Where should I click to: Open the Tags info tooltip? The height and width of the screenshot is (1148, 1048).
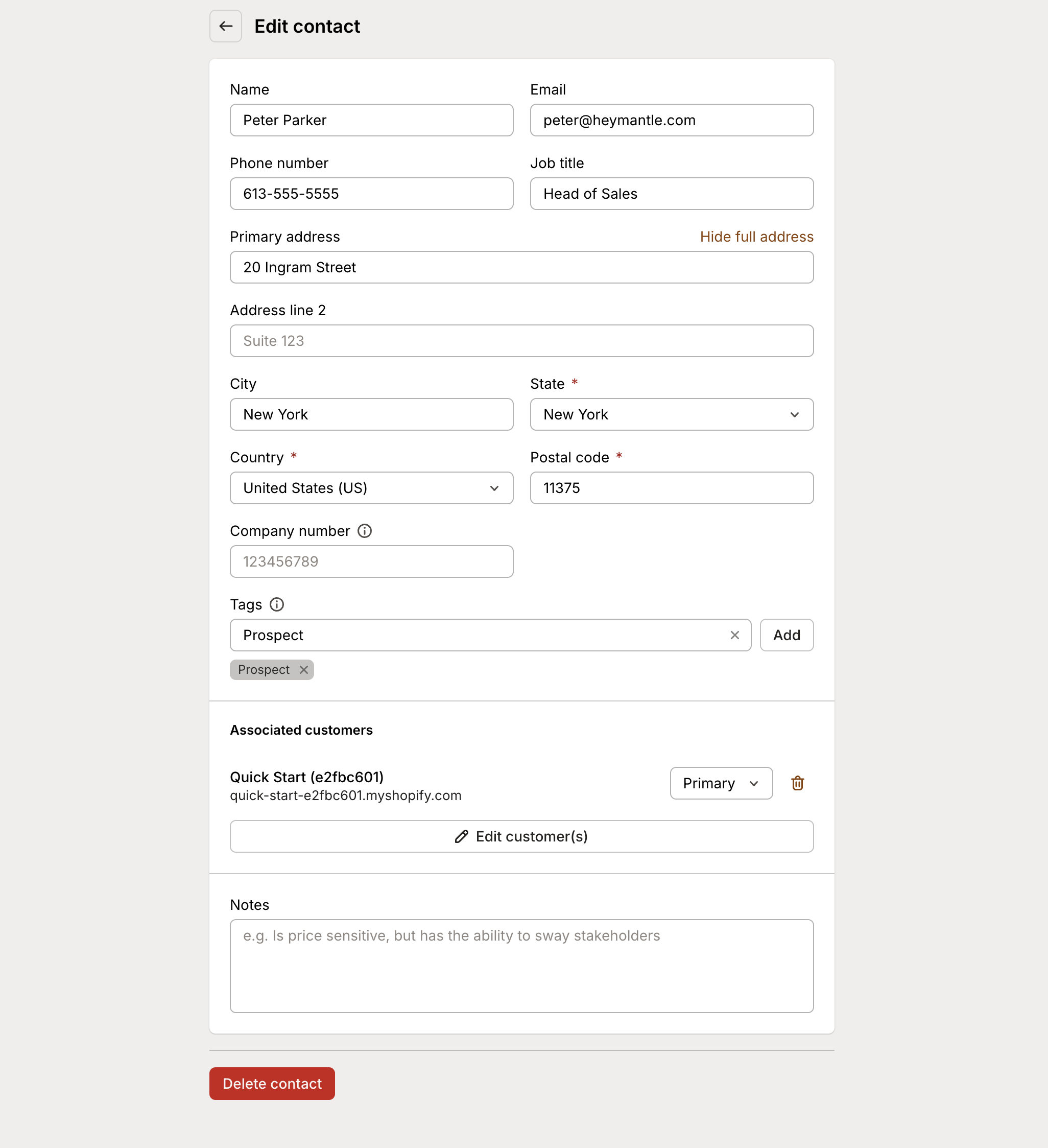pos(277,605)
